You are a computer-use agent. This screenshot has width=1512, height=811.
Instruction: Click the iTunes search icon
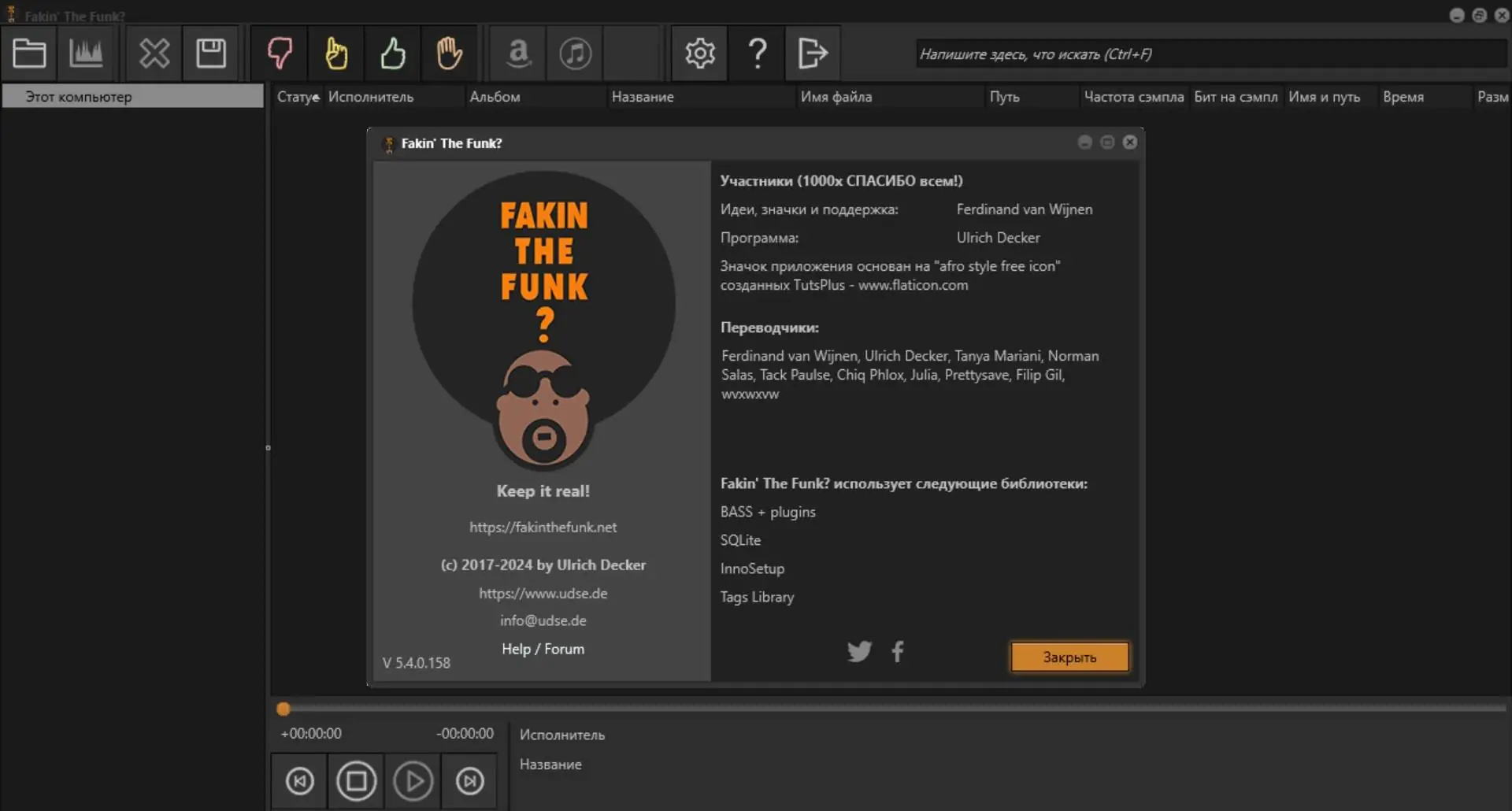tap(574, 53)
